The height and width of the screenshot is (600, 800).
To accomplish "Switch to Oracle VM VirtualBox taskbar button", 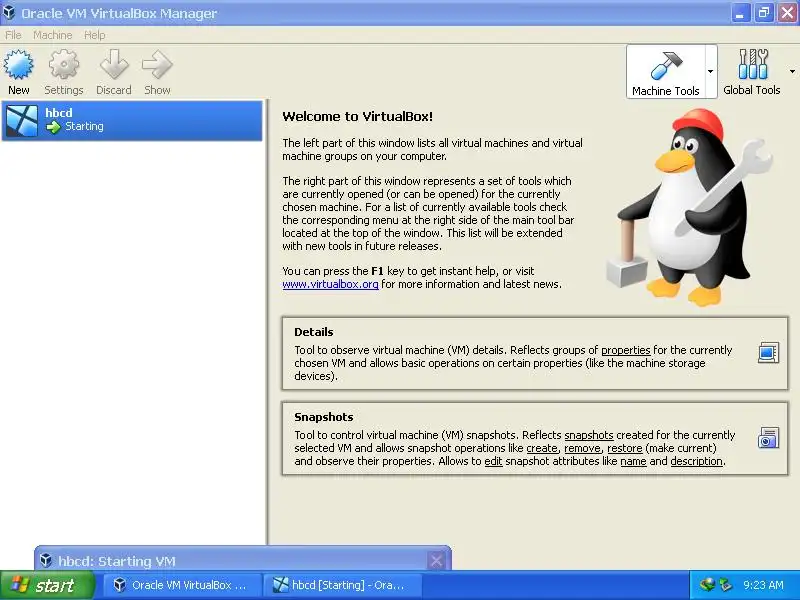I will coord(182,585).
